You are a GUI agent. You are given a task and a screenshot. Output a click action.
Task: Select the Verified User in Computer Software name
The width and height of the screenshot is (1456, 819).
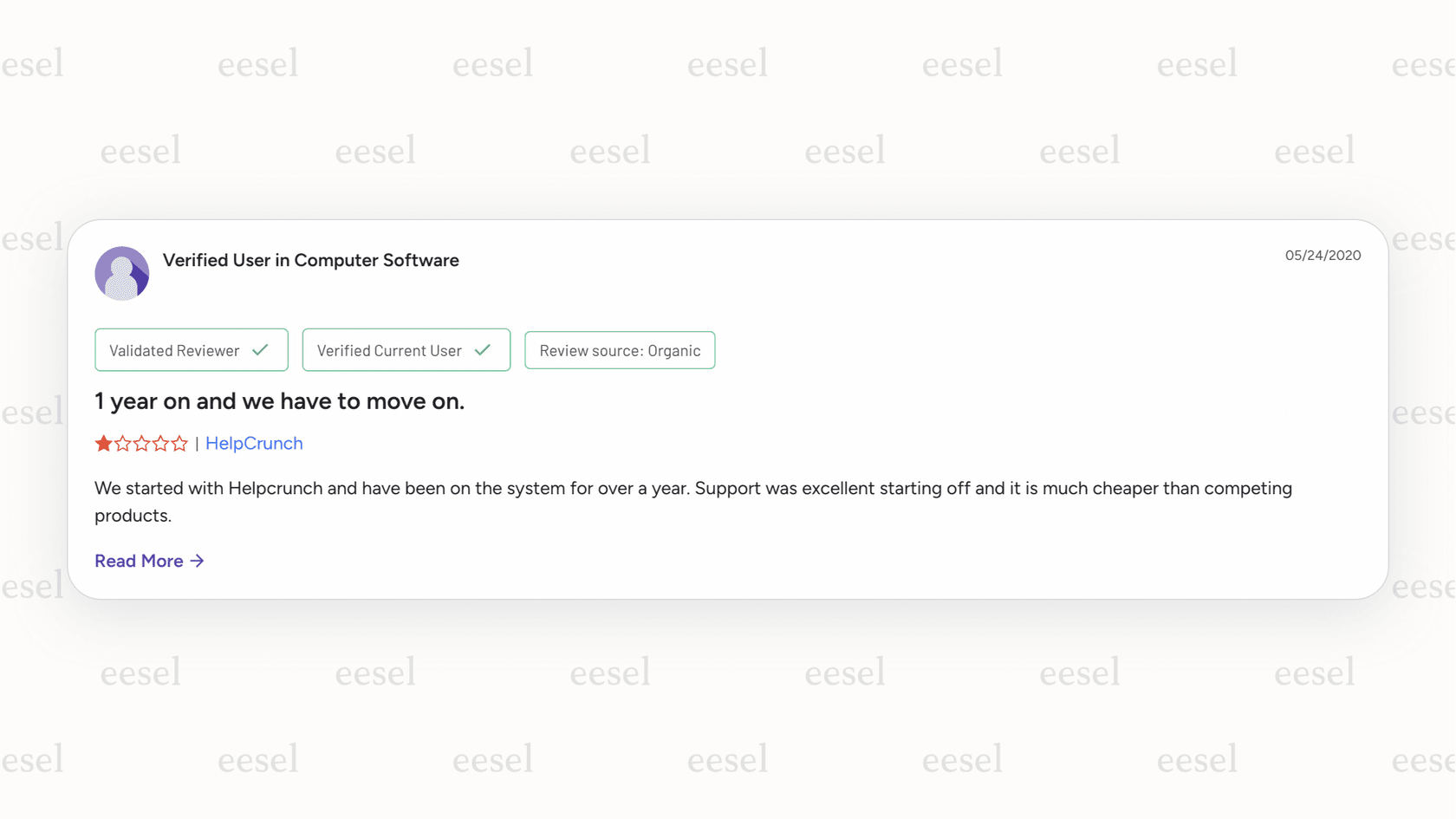(x=311, y=260)
